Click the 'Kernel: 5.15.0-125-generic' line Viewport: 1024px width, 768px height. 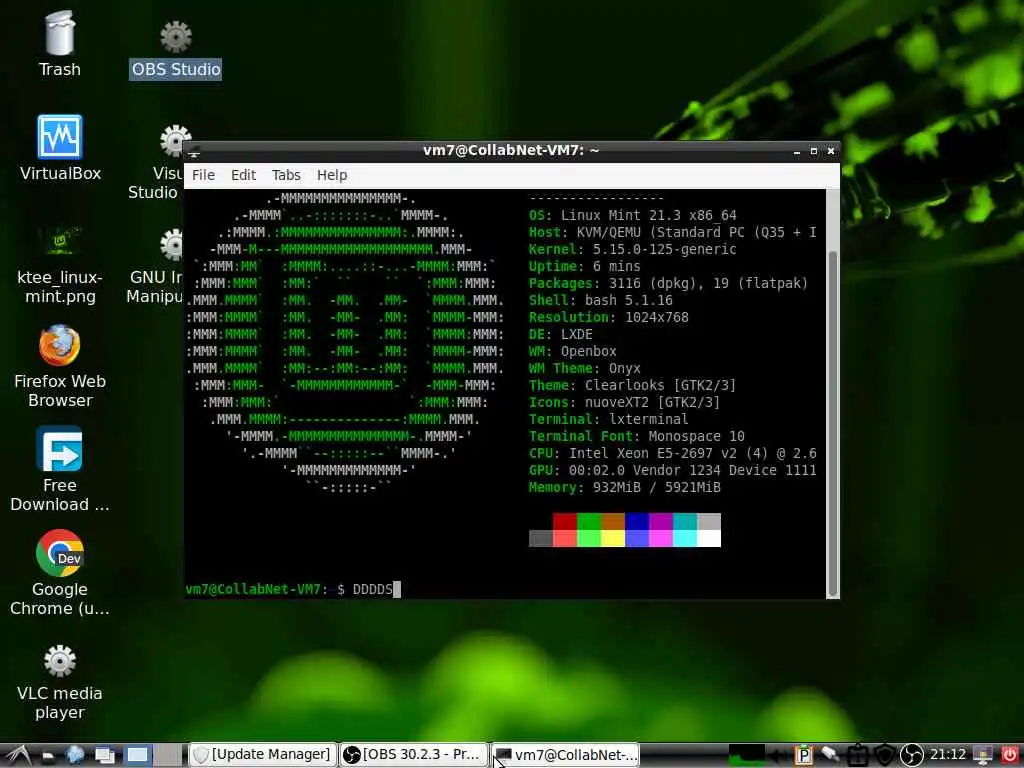[633, 249]
